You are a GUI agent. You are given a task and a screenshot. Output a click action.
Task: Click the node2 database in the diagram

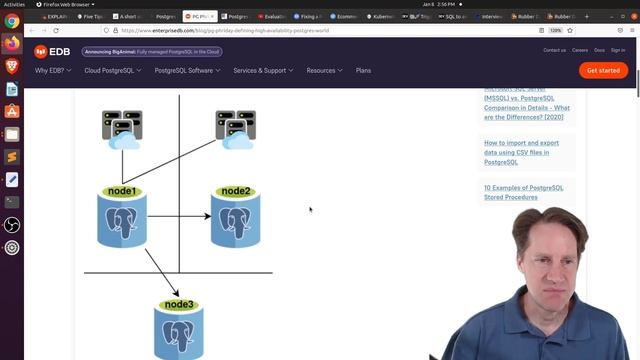tap(236, 217)
